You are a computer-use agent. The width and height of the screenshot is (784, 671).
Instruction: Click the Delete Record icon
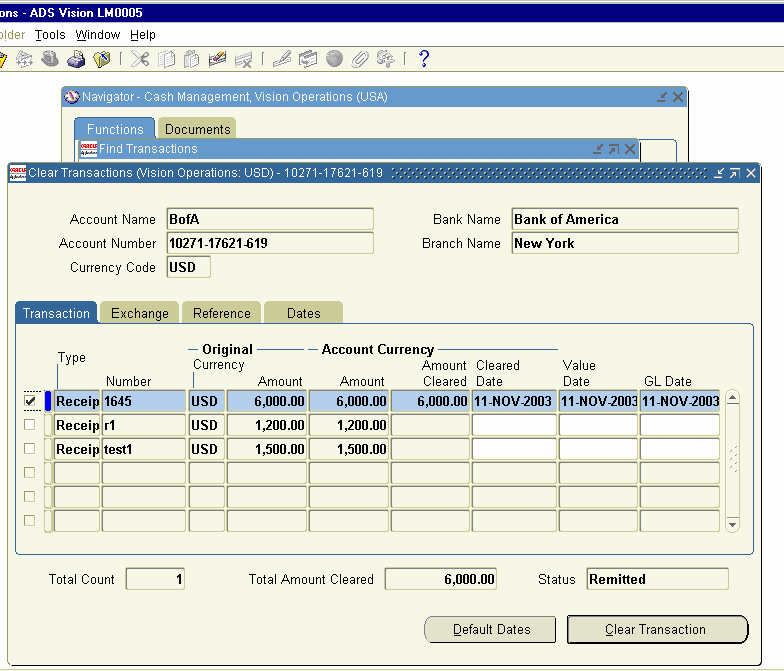[244, 59]
